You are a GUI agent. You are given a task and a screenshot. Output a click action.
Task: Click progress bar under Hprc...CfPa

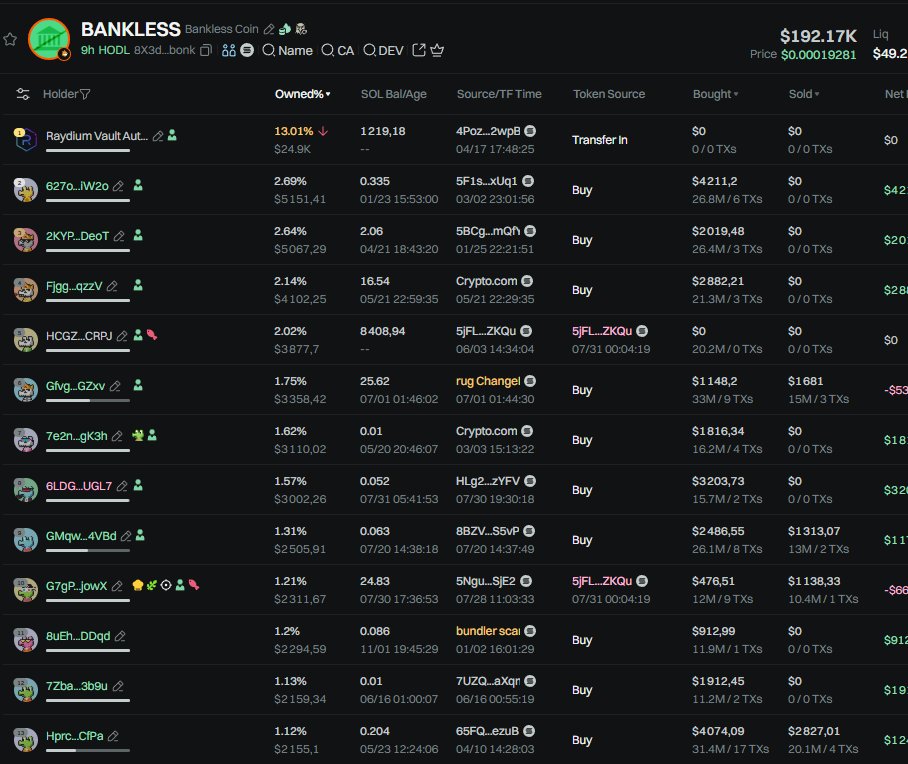[x=87, y=750]
